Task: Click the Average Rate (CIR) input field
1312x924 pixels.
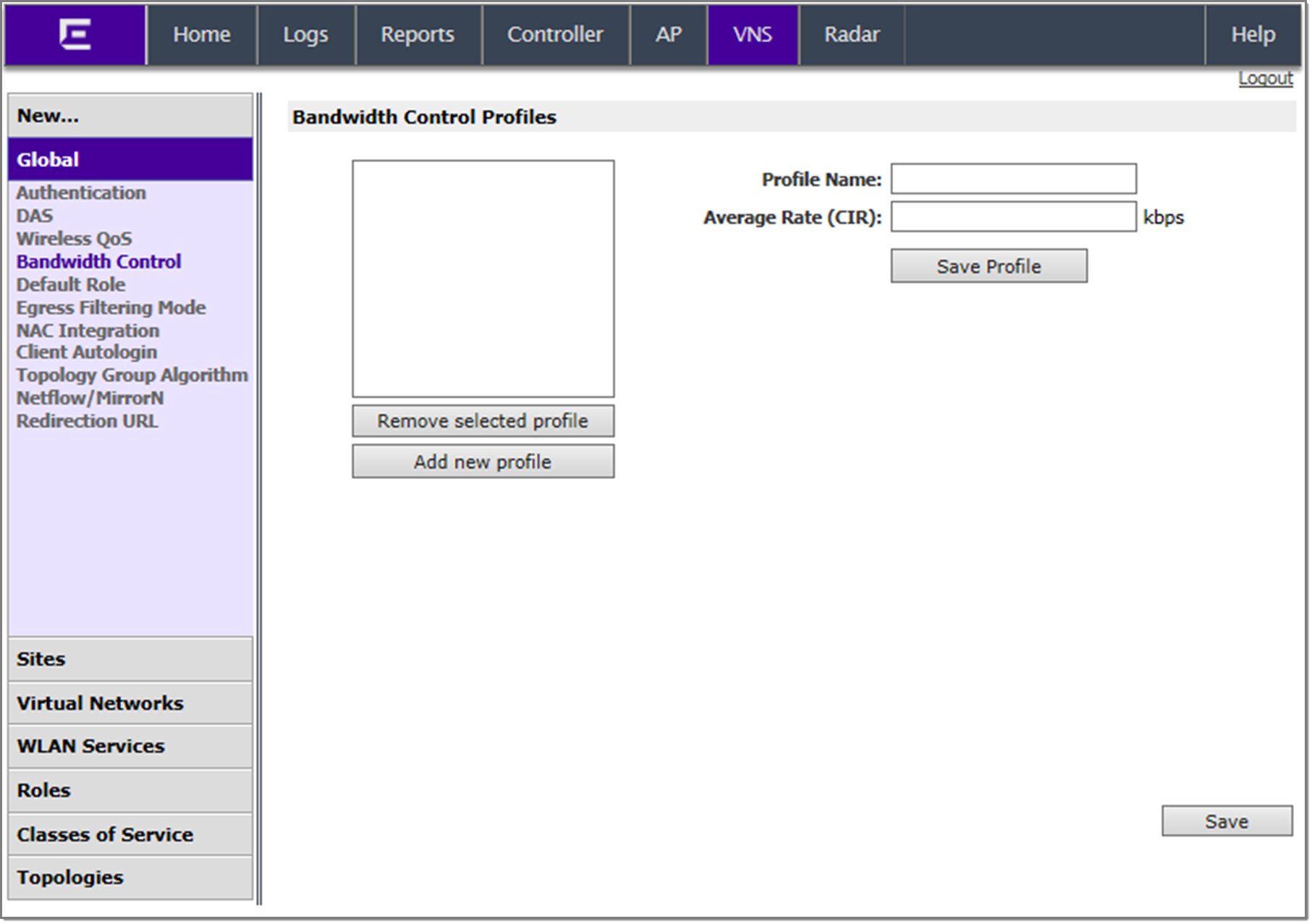Action: [1012, 217]
